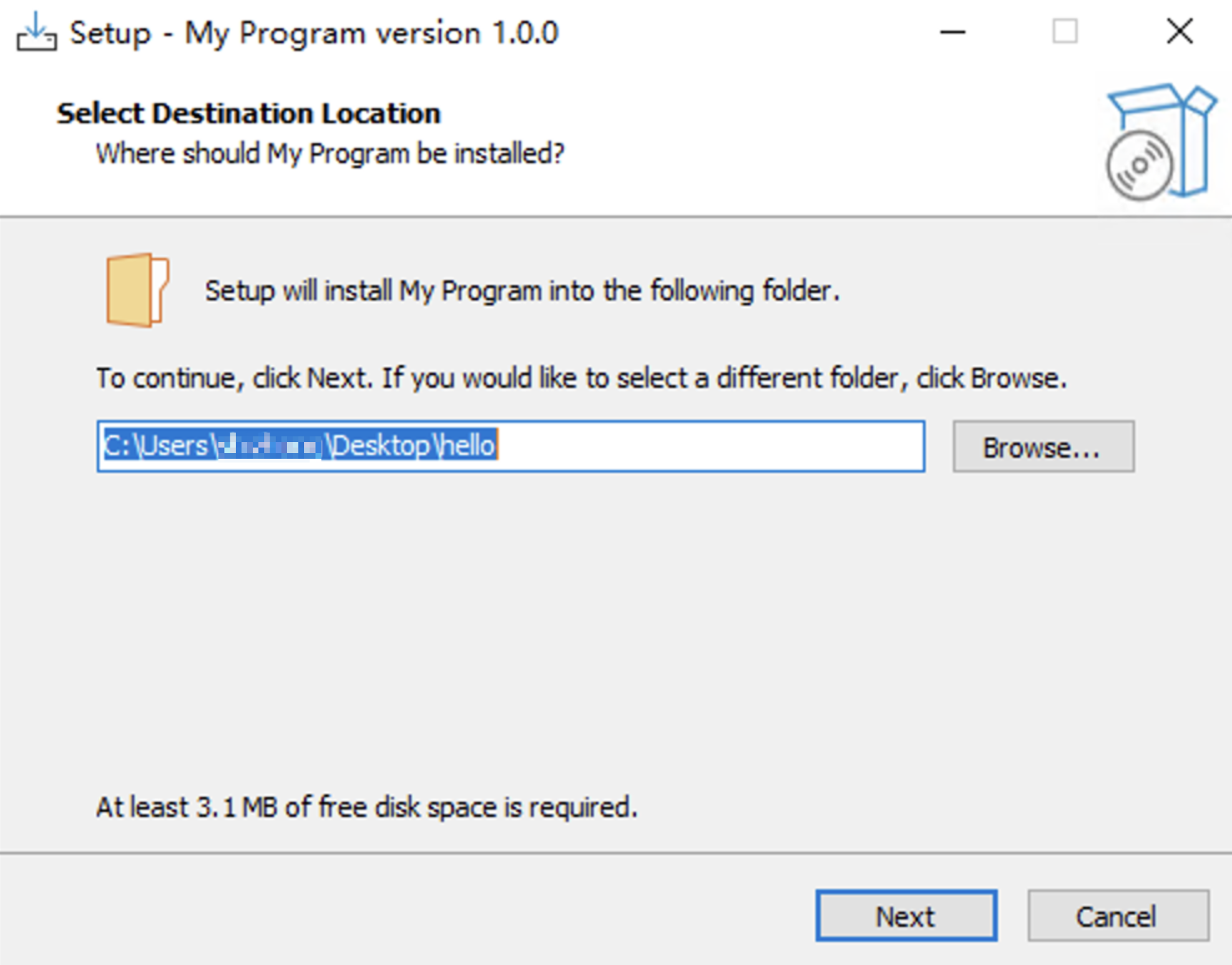Open the Browse... folder picker
Image resolution: width=1232 pixels, height=965 pixels.
[1042, 447]
